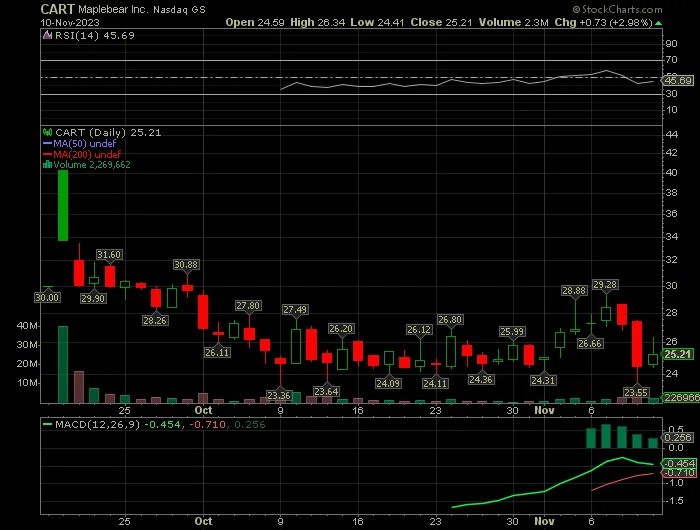This screenshot has height=530, width=700.
Task: Click the blue MA(50) line marker
Action: click(47, 144)
